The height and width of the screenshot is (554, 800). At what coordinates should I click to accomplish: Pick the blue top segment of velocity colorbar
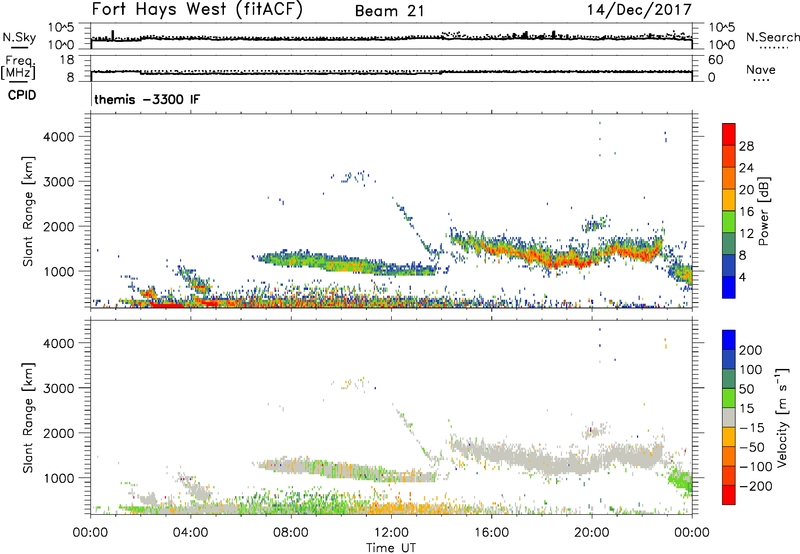point(729,340)
